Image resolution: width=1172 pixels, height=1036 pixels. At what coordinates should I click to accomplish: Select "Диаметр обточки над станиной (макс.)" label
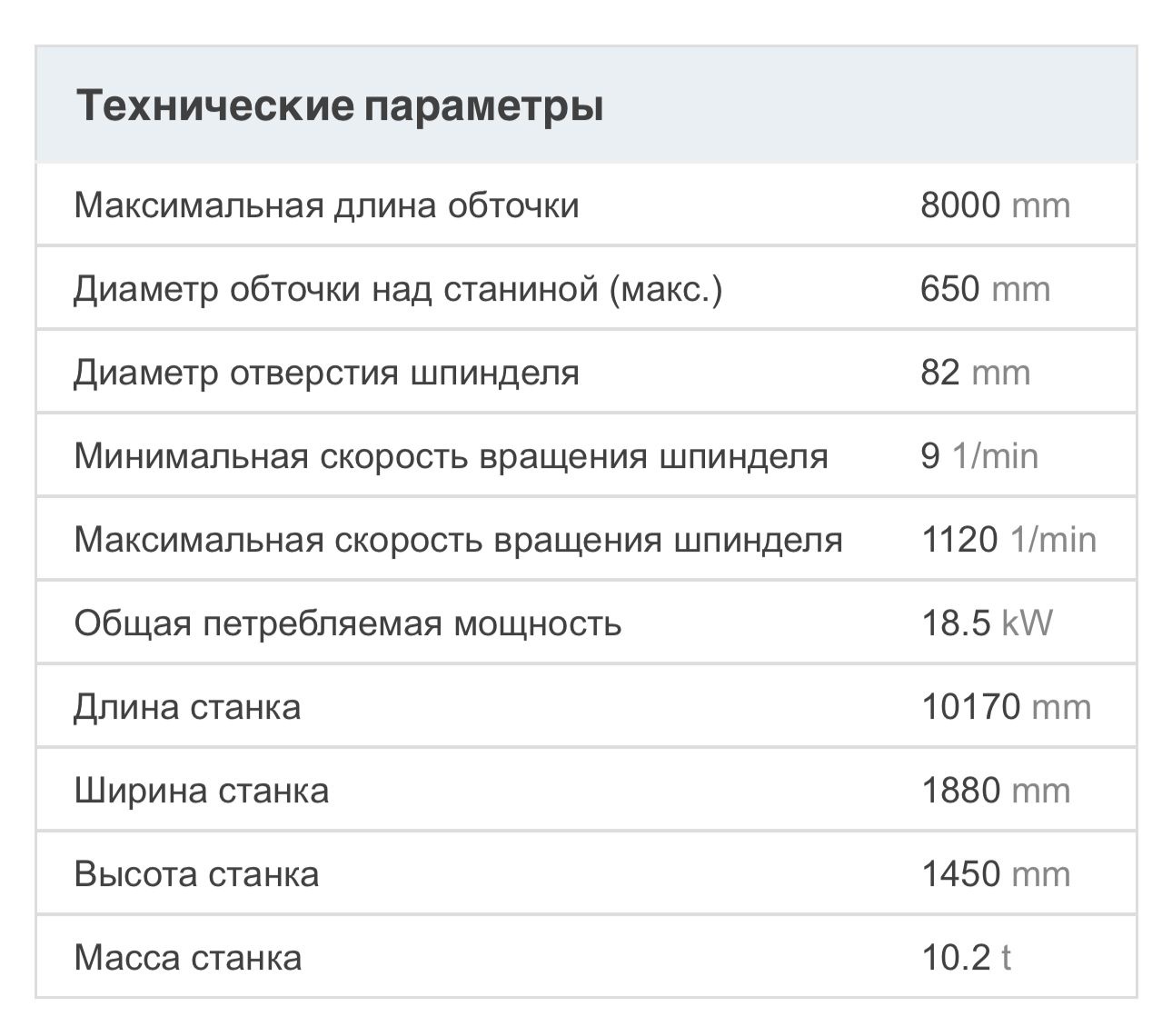click(398, 289)
